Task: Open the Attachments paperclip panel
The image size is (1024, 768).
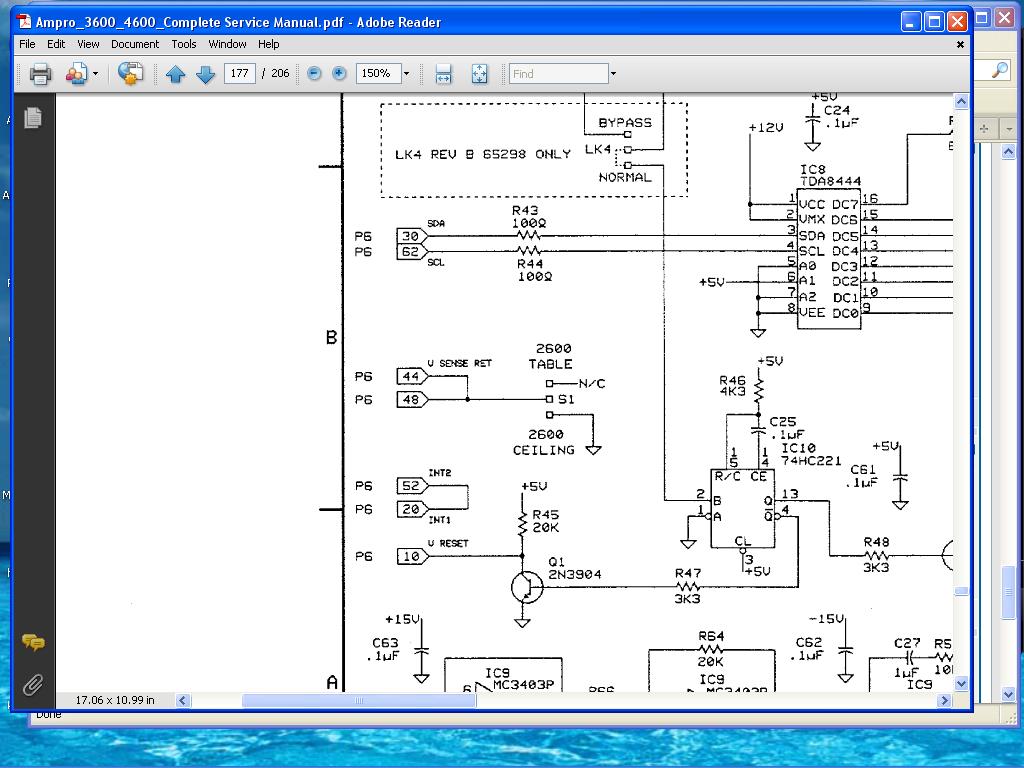Action: (x=33, y=685)
